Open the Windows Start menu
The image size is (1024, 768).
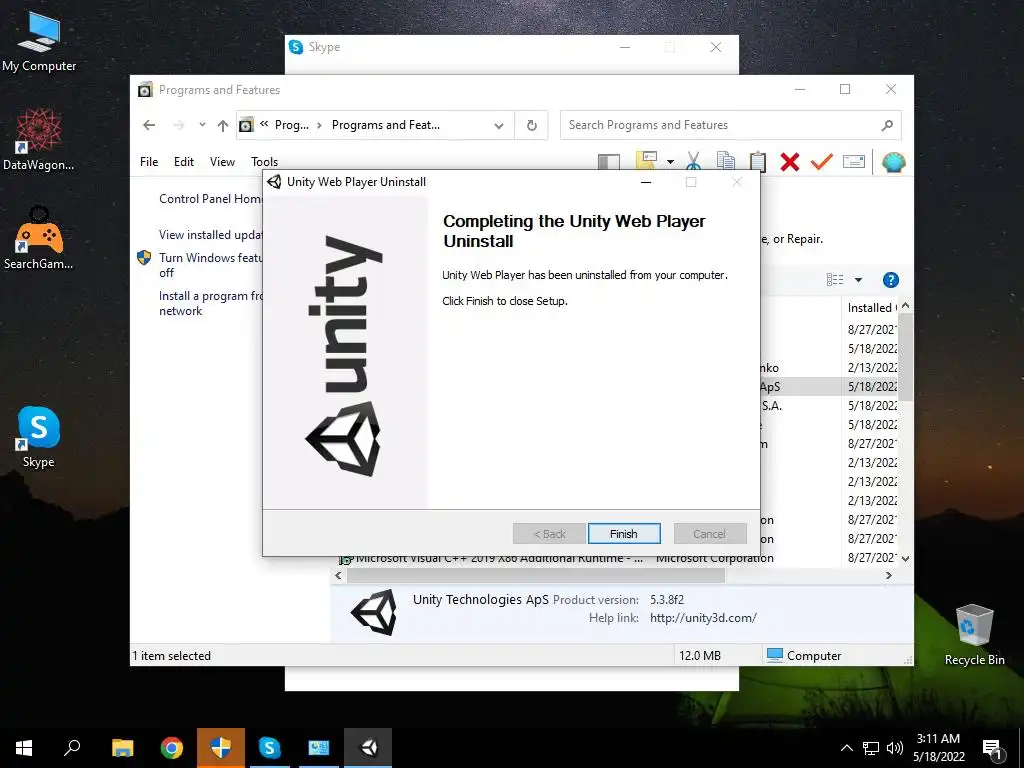pos(24,748)
